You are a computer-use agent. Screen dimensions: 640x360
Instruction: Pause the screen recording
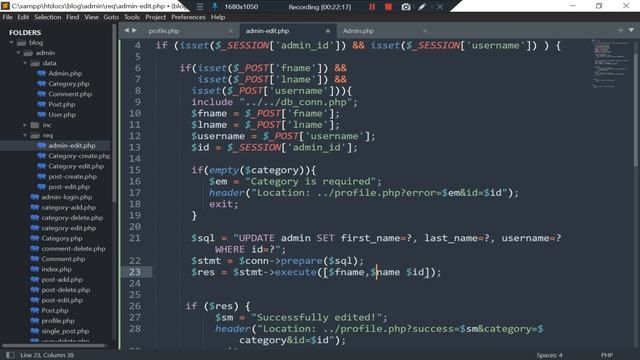(x=372, y=7)
